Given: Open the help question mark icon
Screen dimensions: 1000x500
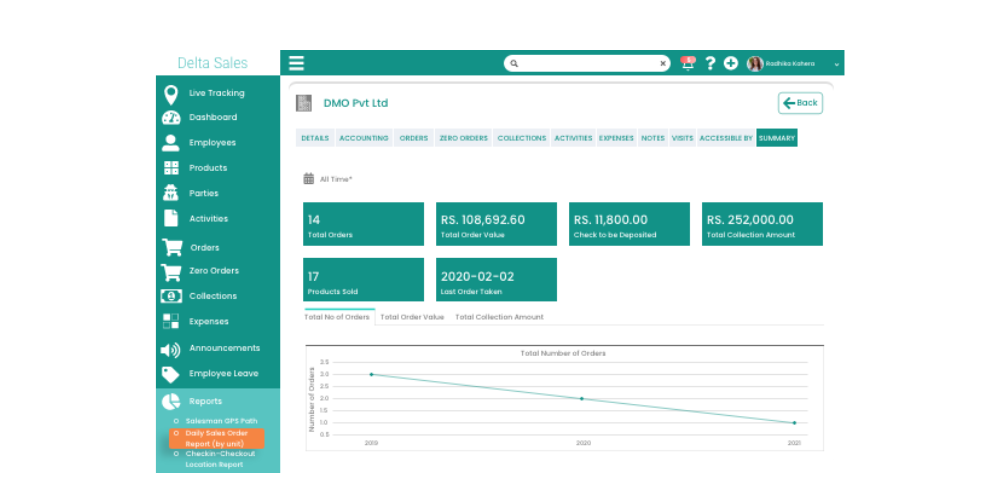Looking at the screenshot, I should click(x=710, y=63).
